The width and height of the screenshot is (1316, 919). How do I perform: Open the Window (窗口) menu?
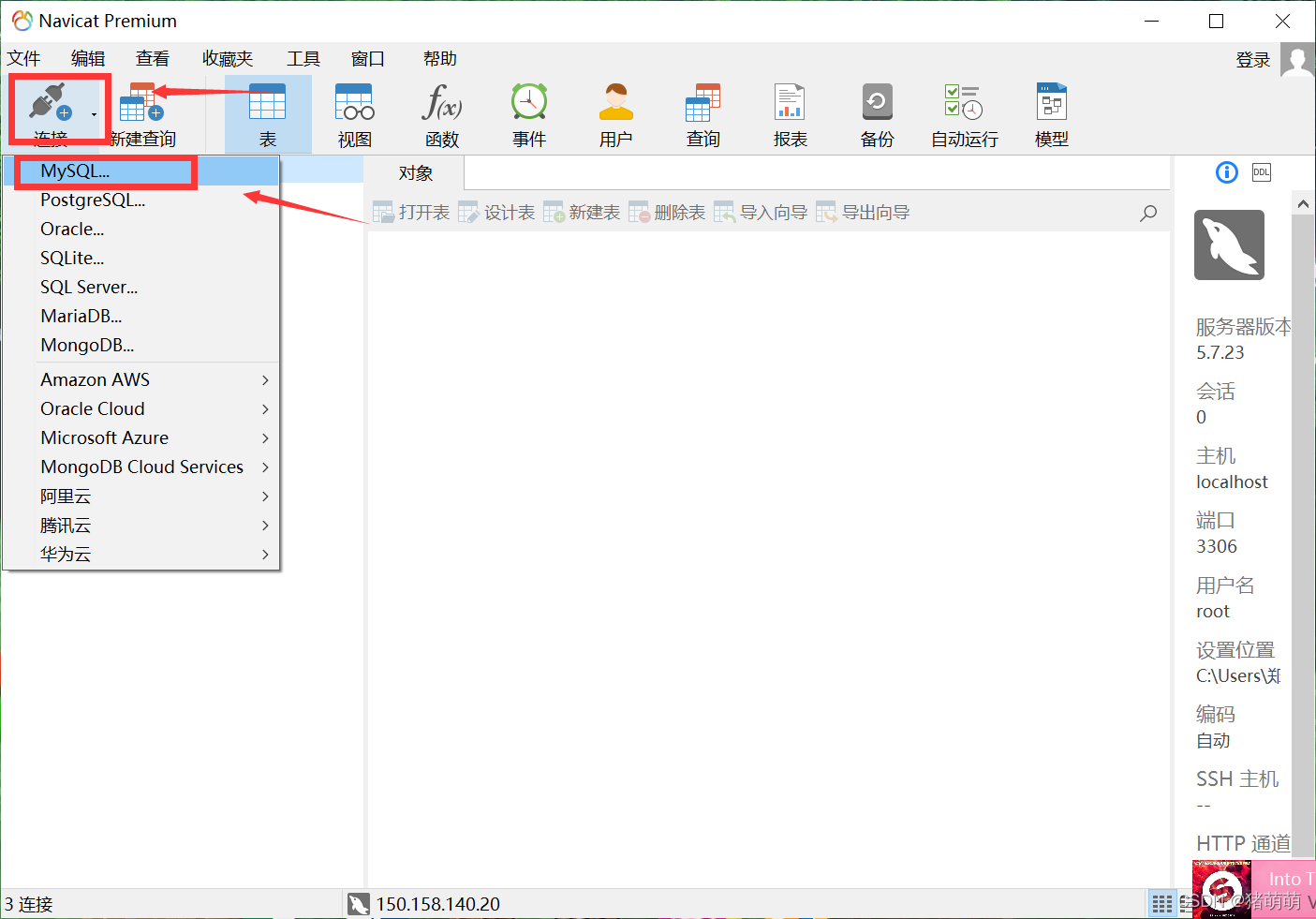pos(368,59)
